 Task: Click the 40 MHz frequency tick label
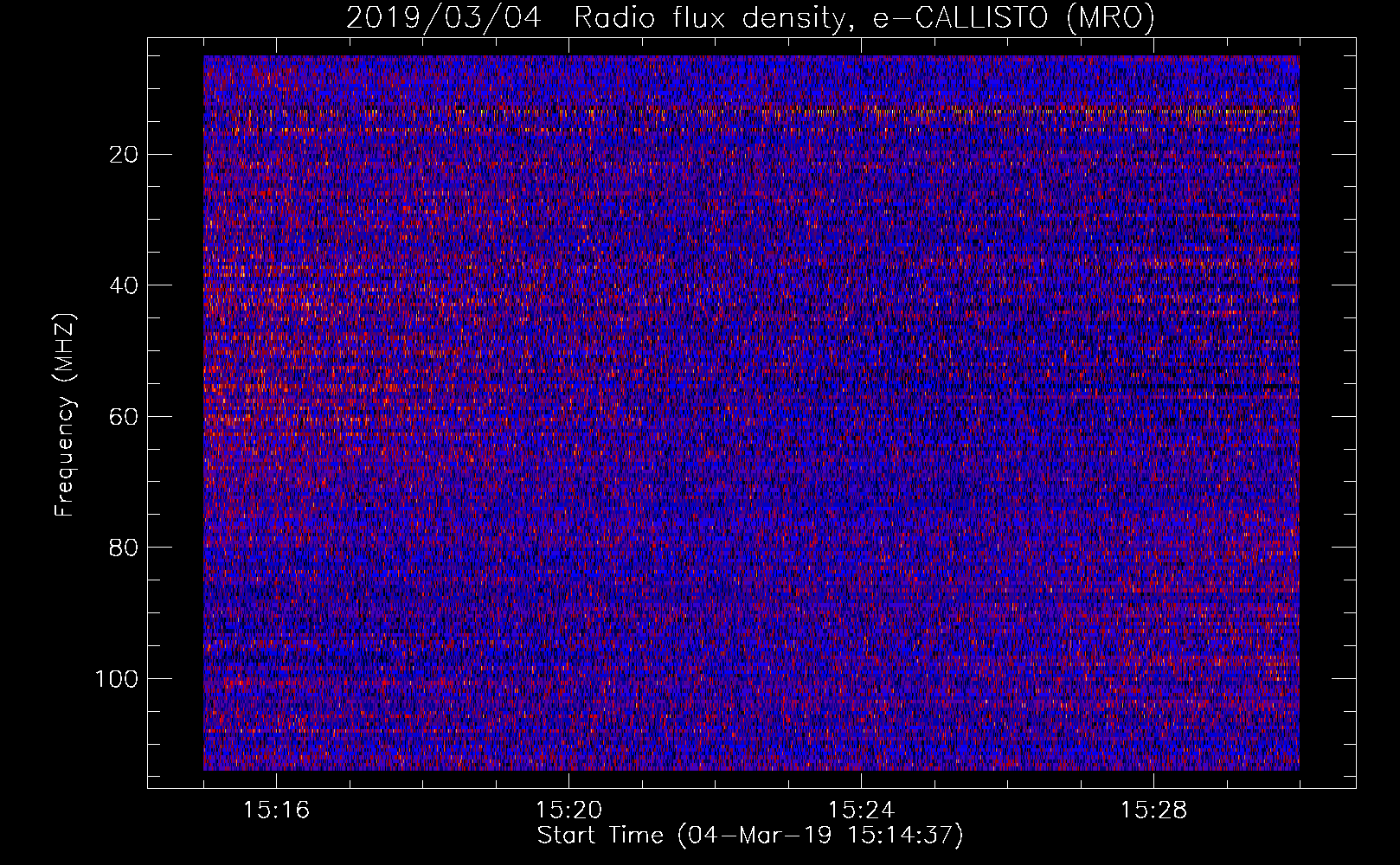tap(125, 285)
